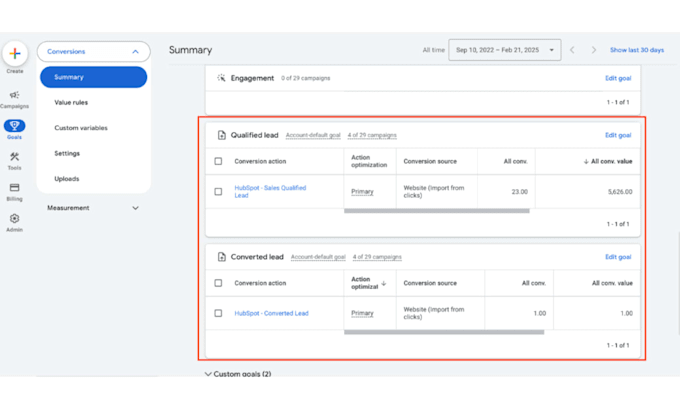The image size is (680, 409).
Task: Check HubSpot - Converted Lead row
Action: [218, 313]
